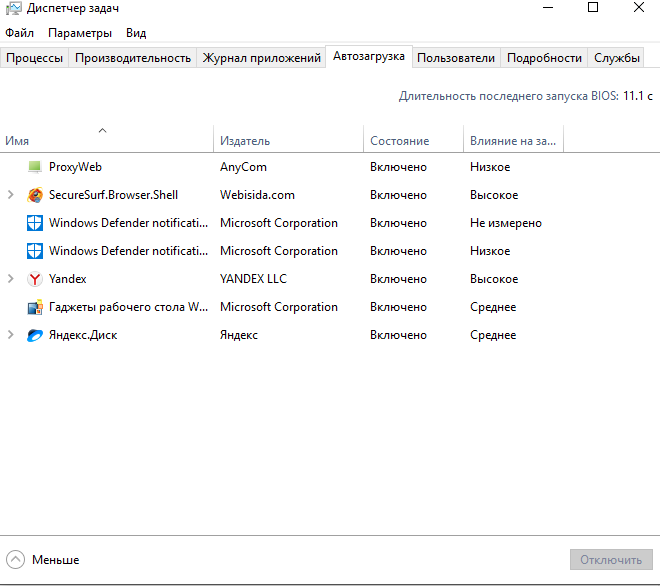Screen dimensions: 660x586
Task: Sort by the Издатель column header
Action: point(288,139)
